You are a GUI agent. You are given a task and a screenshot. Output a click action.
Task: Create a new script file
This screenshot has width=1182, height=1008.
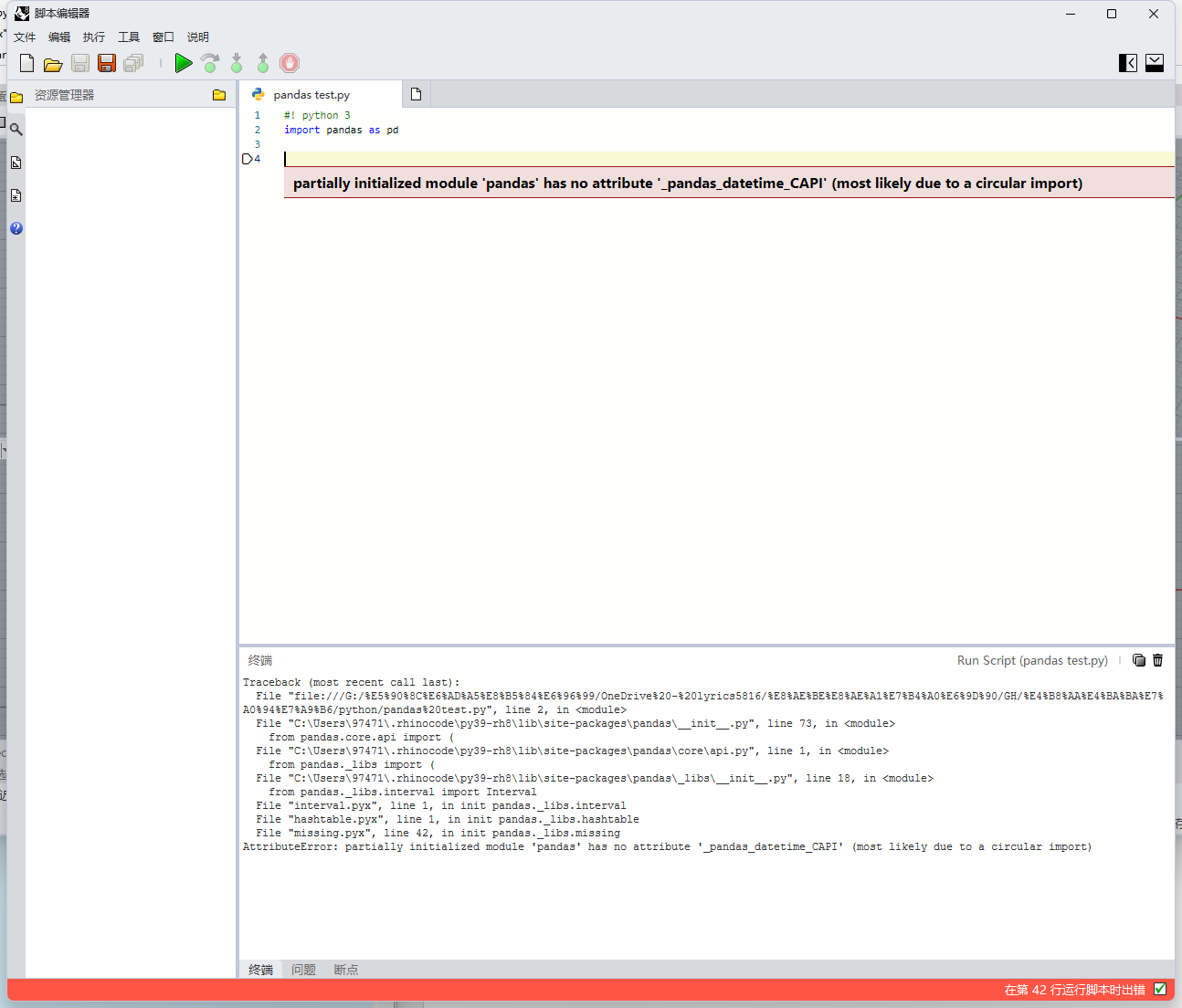pyautogui.click(x=26, y=63)
